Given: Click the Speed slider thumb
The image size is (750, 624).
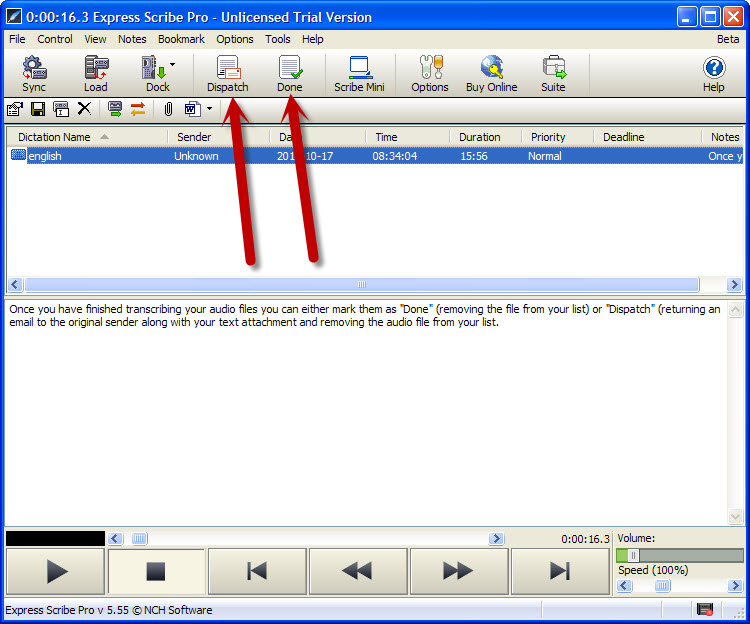Looking at the screenshot, I should pyautogui.click(x=662, y=586).
